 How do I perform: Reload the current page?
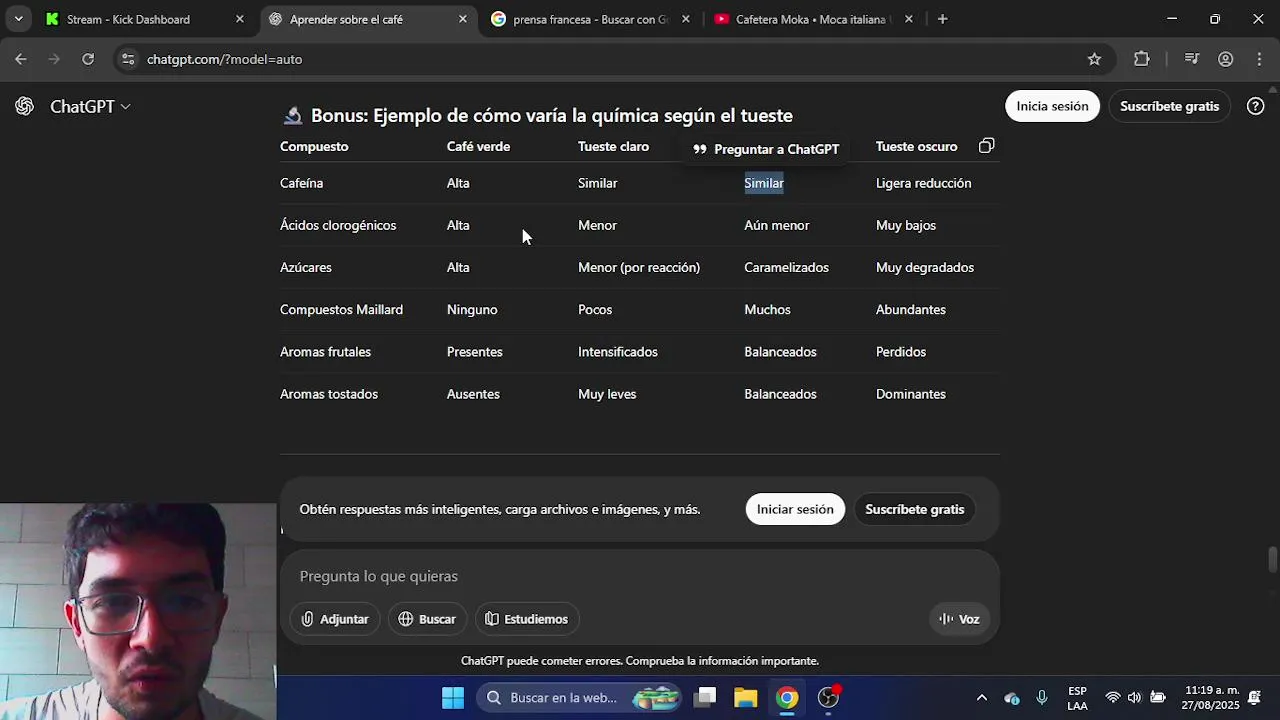(88, 59)
